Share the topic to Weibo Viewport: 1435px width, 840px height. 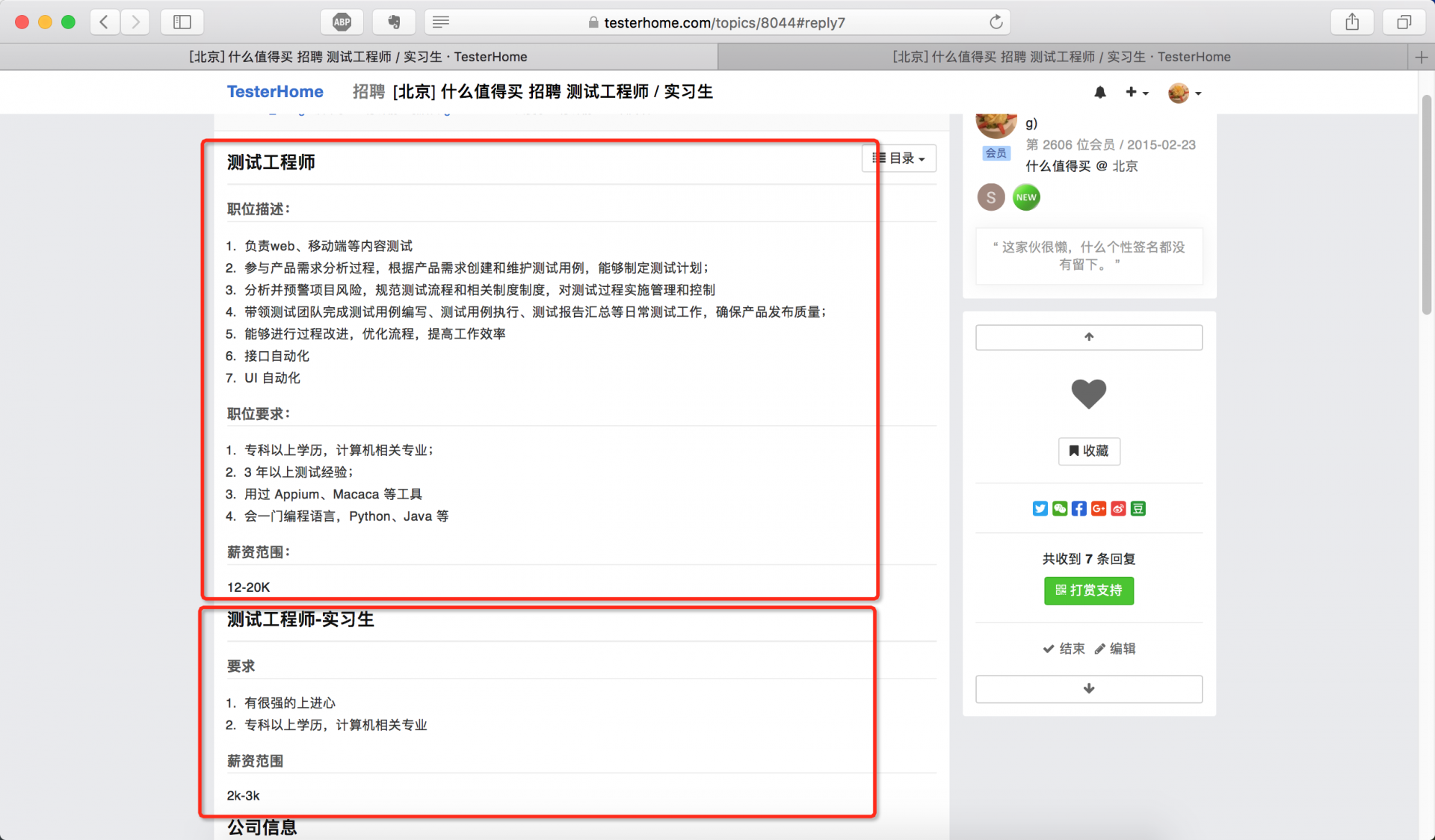point(1118,508)
